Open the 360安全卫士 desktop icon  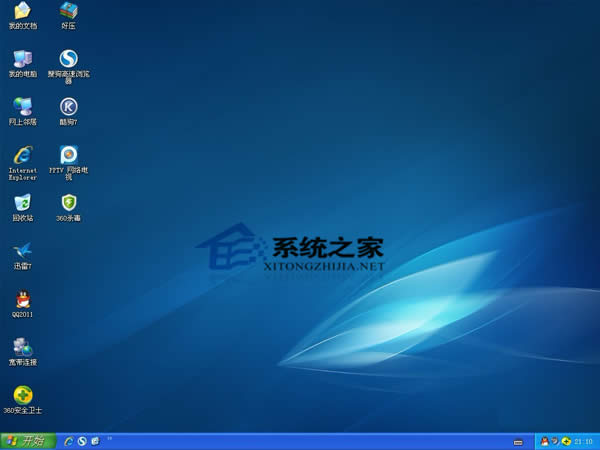pyautogui.click(x=23, y=400)
